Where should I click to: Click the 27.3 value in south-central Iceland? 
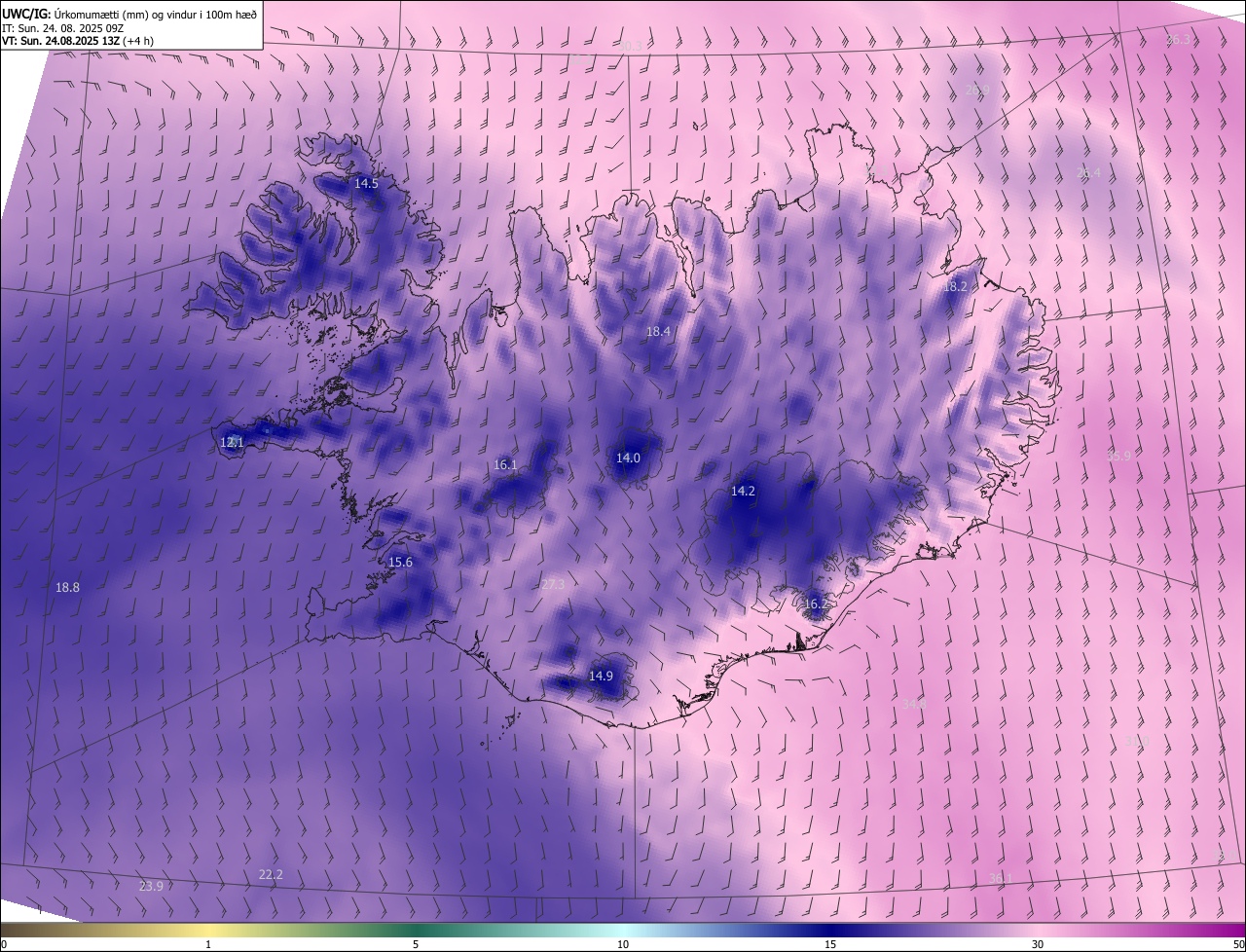tap(552, 584)
